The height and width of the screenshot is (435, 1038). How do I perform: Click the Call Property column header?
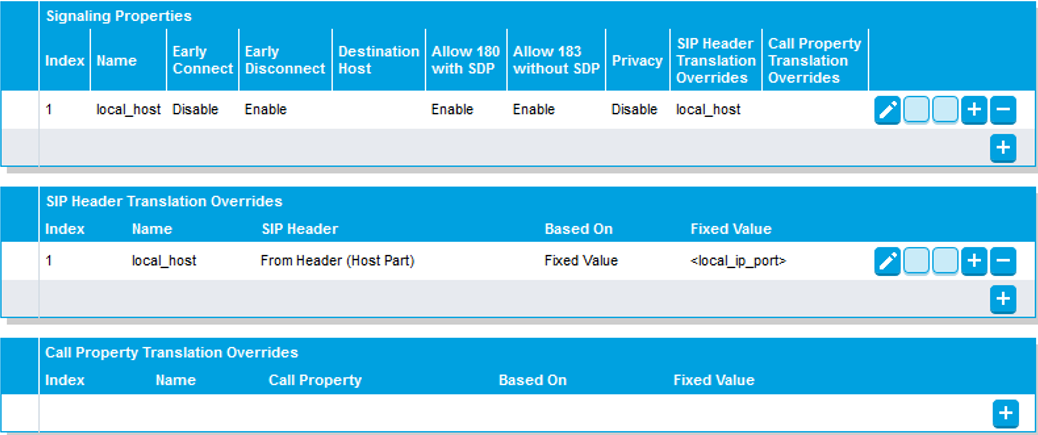(315, 380)
